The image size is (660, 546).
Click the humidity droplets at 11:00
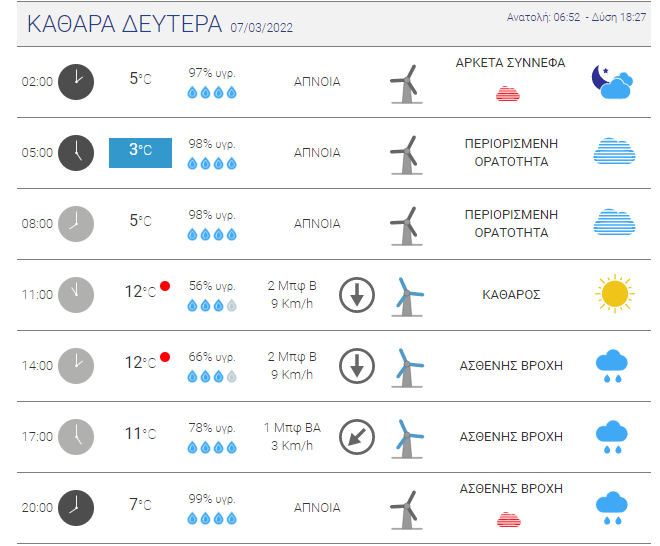[x=213, y=306]
